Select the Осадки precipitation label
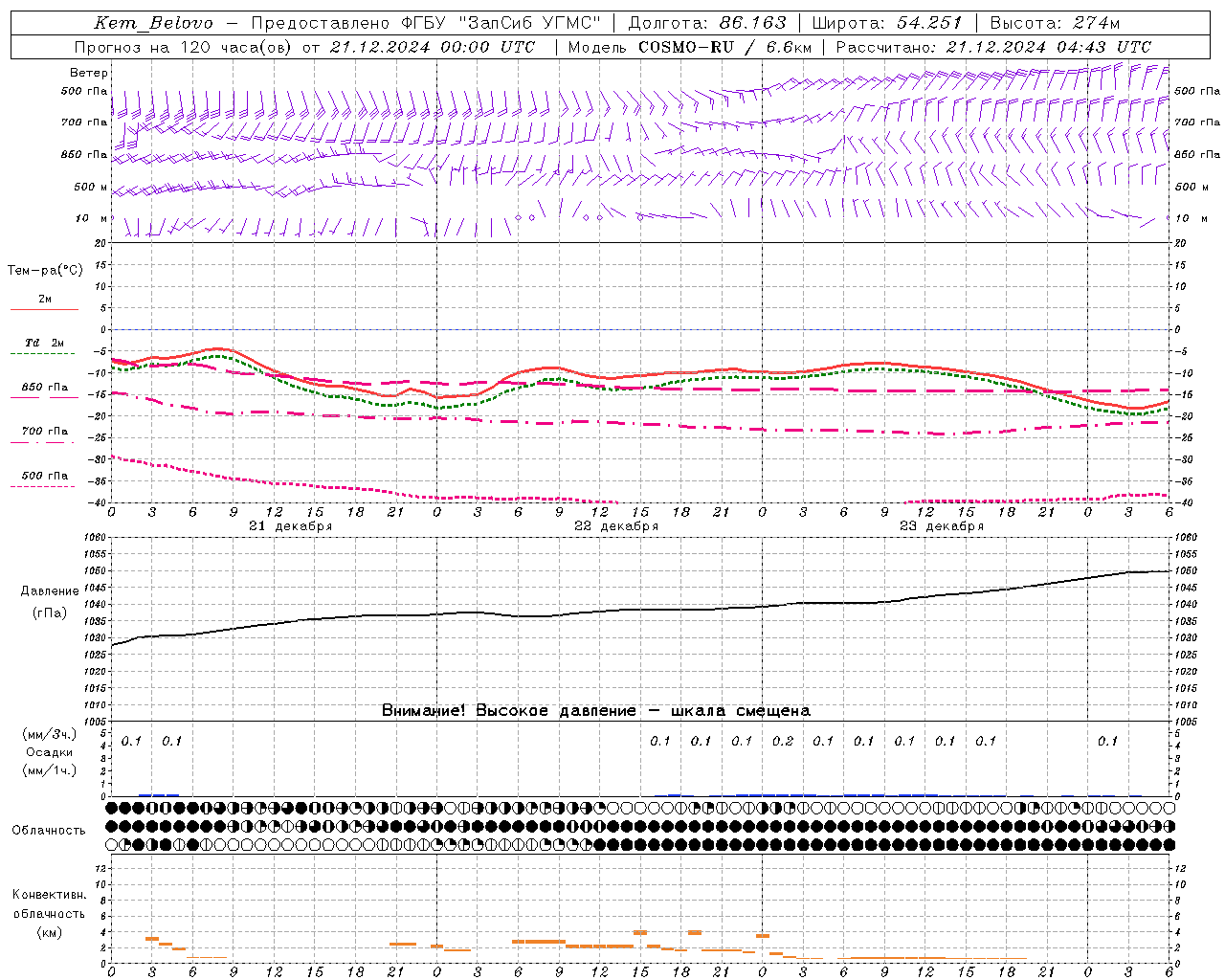 [x=49, y=752]
